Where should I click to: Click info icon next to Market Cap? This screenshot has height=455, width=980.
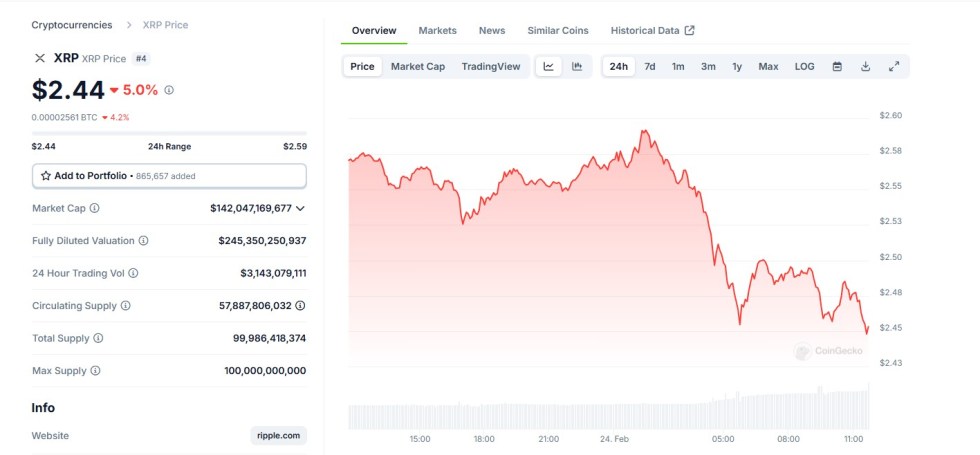click(x=95, y=208)
